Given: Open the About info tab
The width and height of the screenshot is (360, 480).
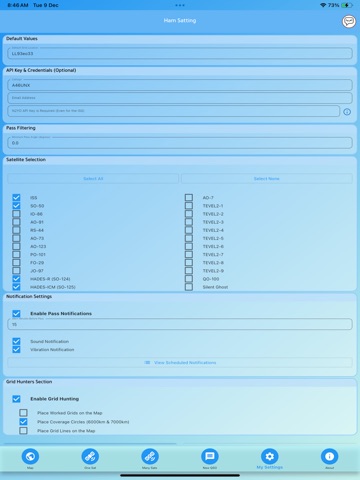Looking at the screenshot, I should [x=329, y=456].
